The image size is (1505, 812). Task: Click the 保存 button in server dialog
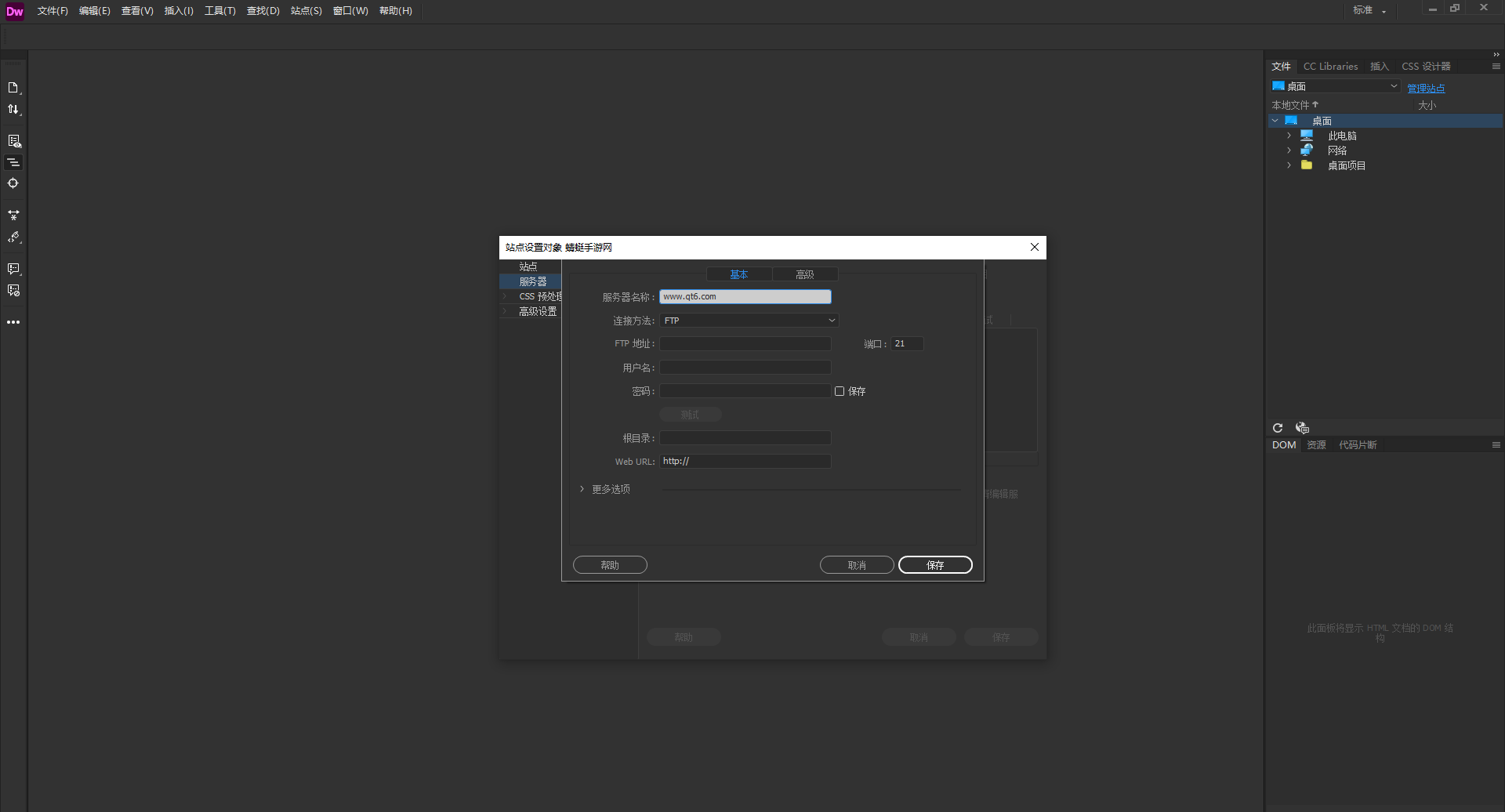(935, 565)
